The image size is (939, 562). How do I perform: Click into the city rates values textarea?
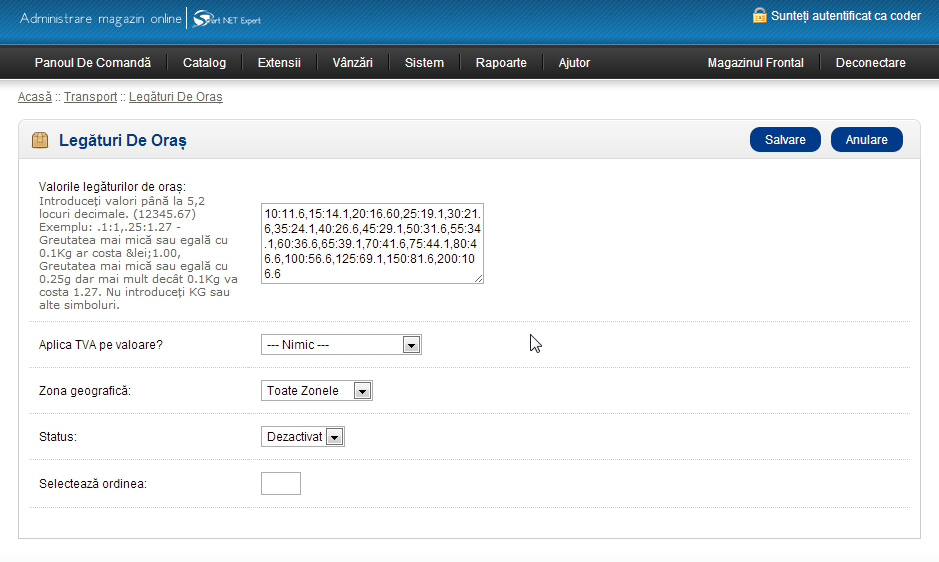(372, 242)
